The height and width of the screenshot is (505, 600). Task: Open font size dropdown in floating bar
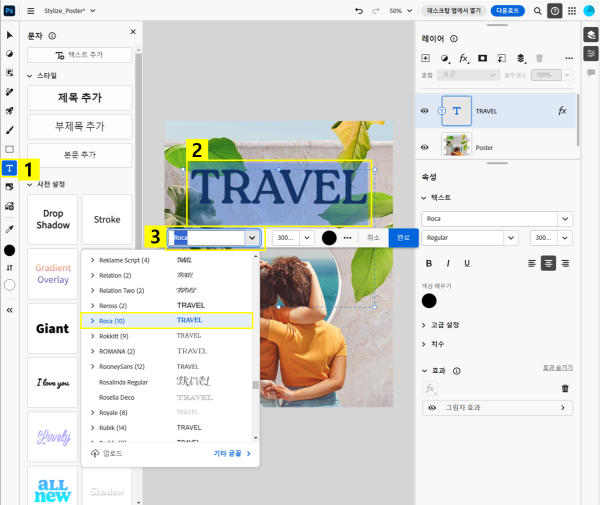tap(307, 238)
